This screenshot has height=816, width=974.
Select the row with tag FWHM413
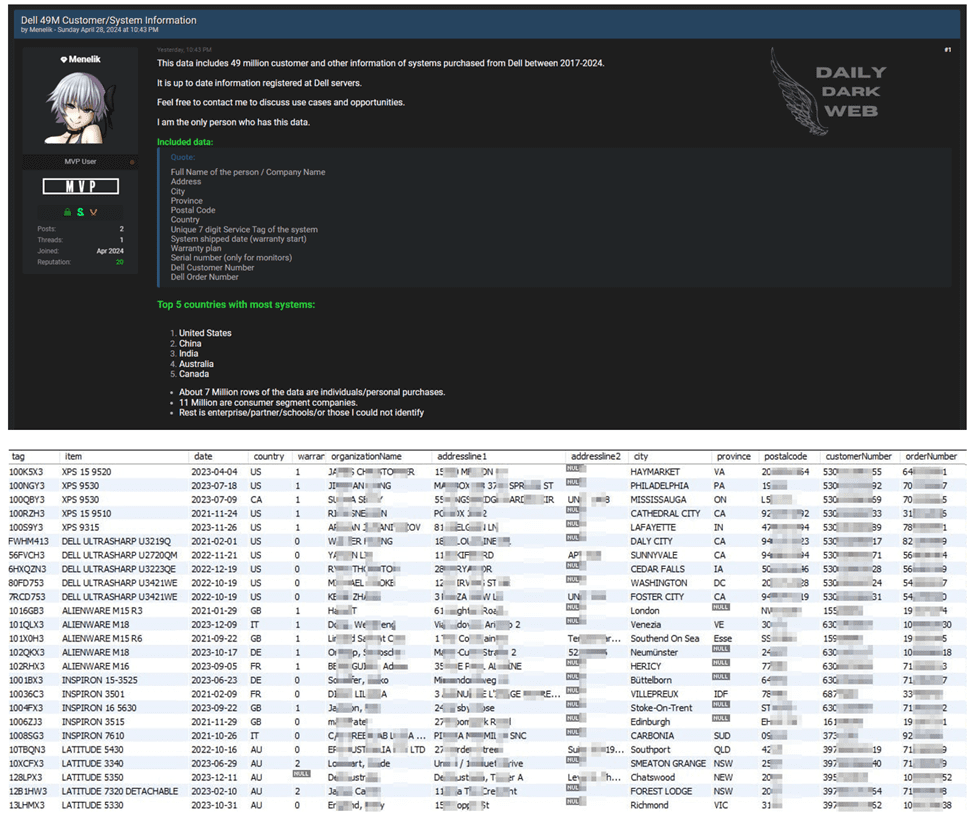coord(30,541)
